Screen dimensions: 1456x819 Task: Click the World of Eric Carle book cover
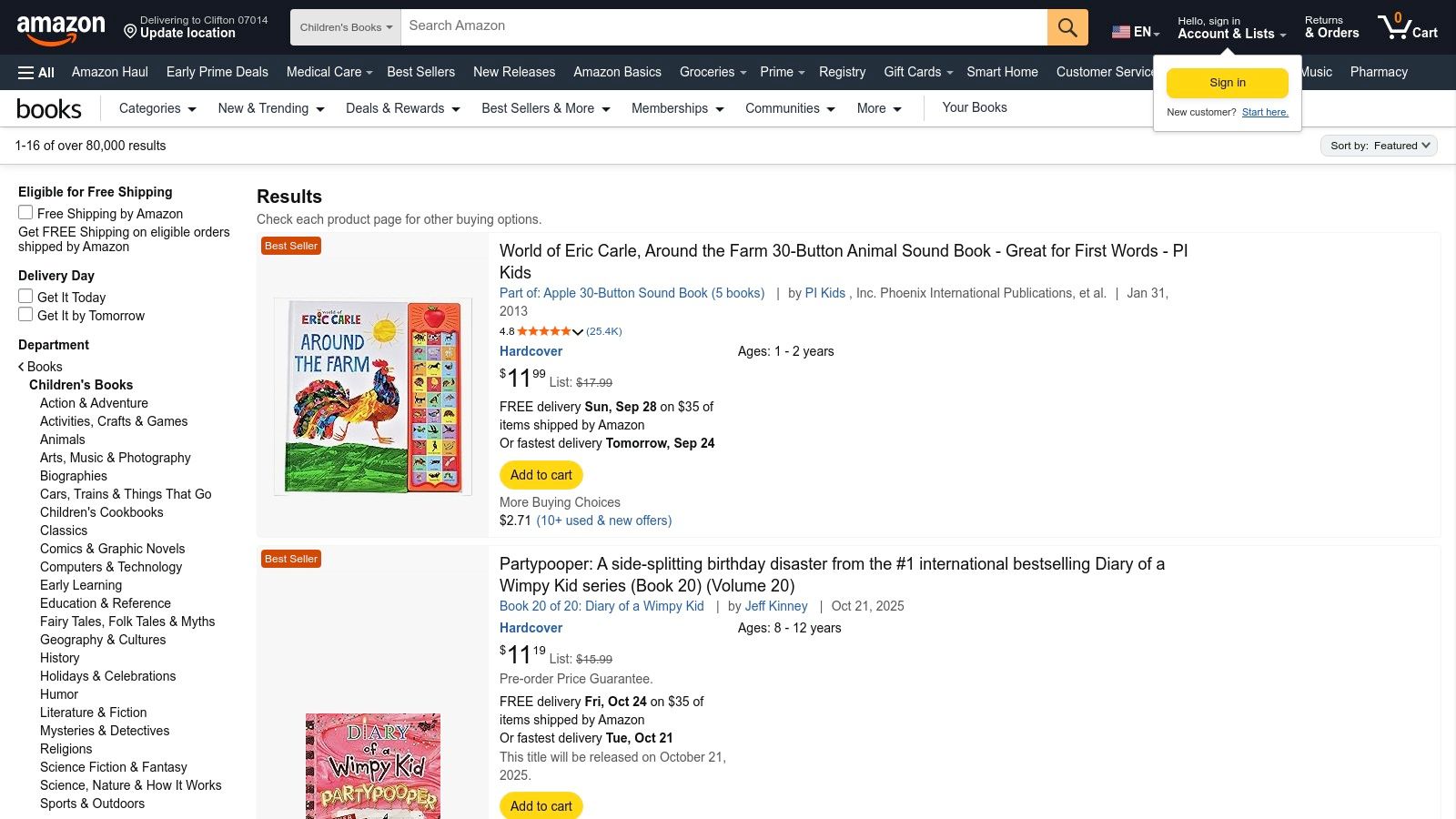(371, 396)
